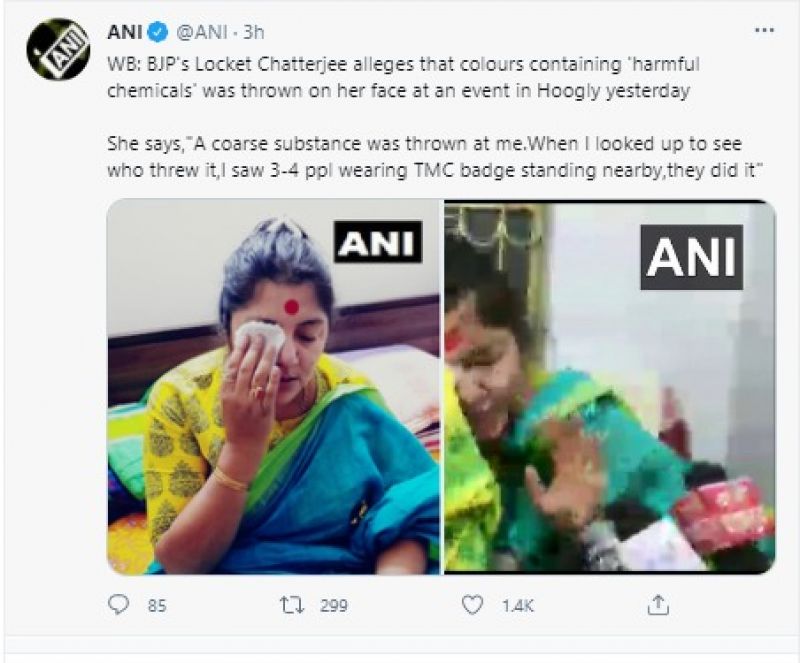Viewport: 800px width, 663px height.
Task: Click the blue verified badge
Action: [157, 33]
